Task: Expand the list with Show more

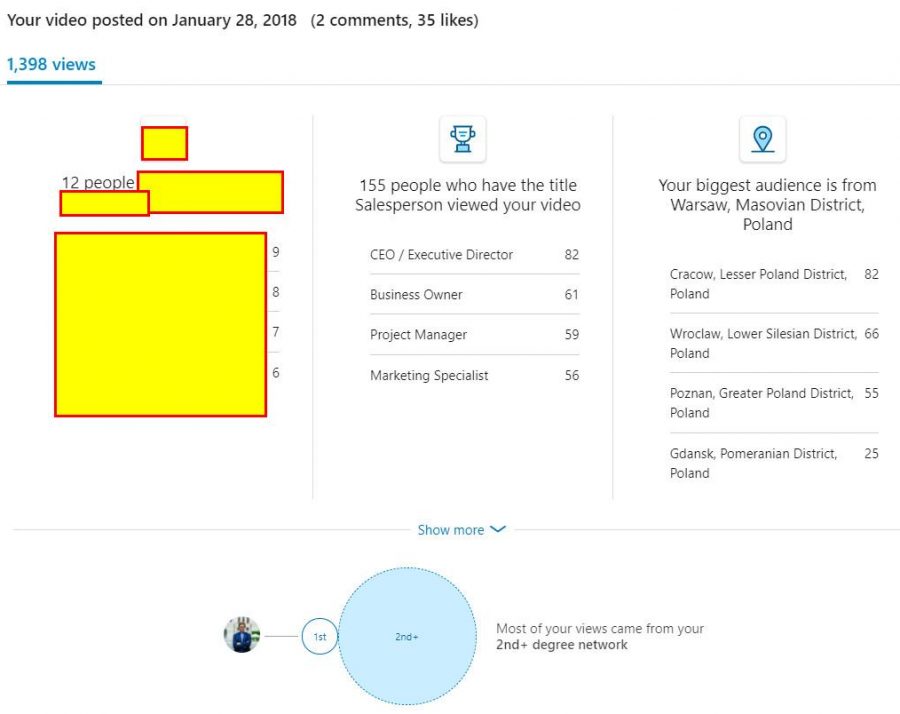Action: tap(451, 530)
